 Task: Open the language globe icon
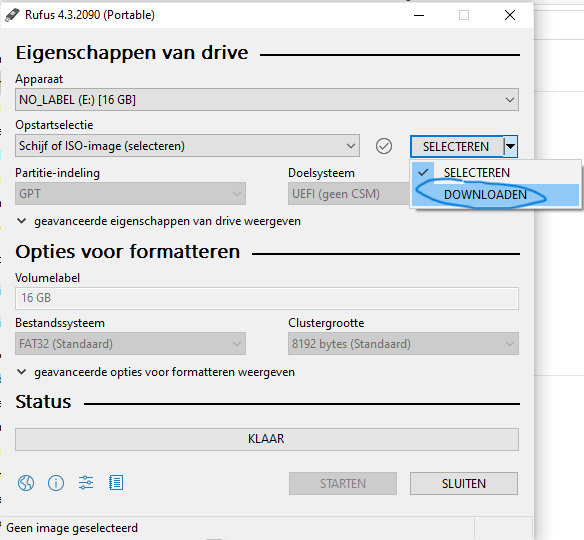(x=26, y=483)
